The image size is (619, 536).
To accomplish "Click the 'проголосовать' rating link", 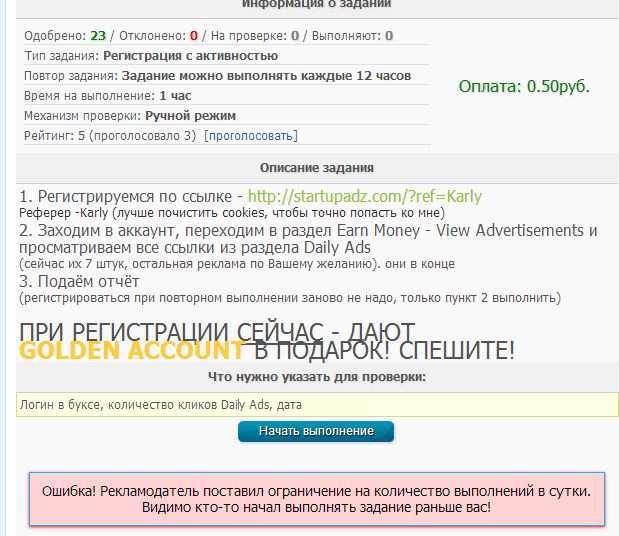I will (x=251, y=136).
